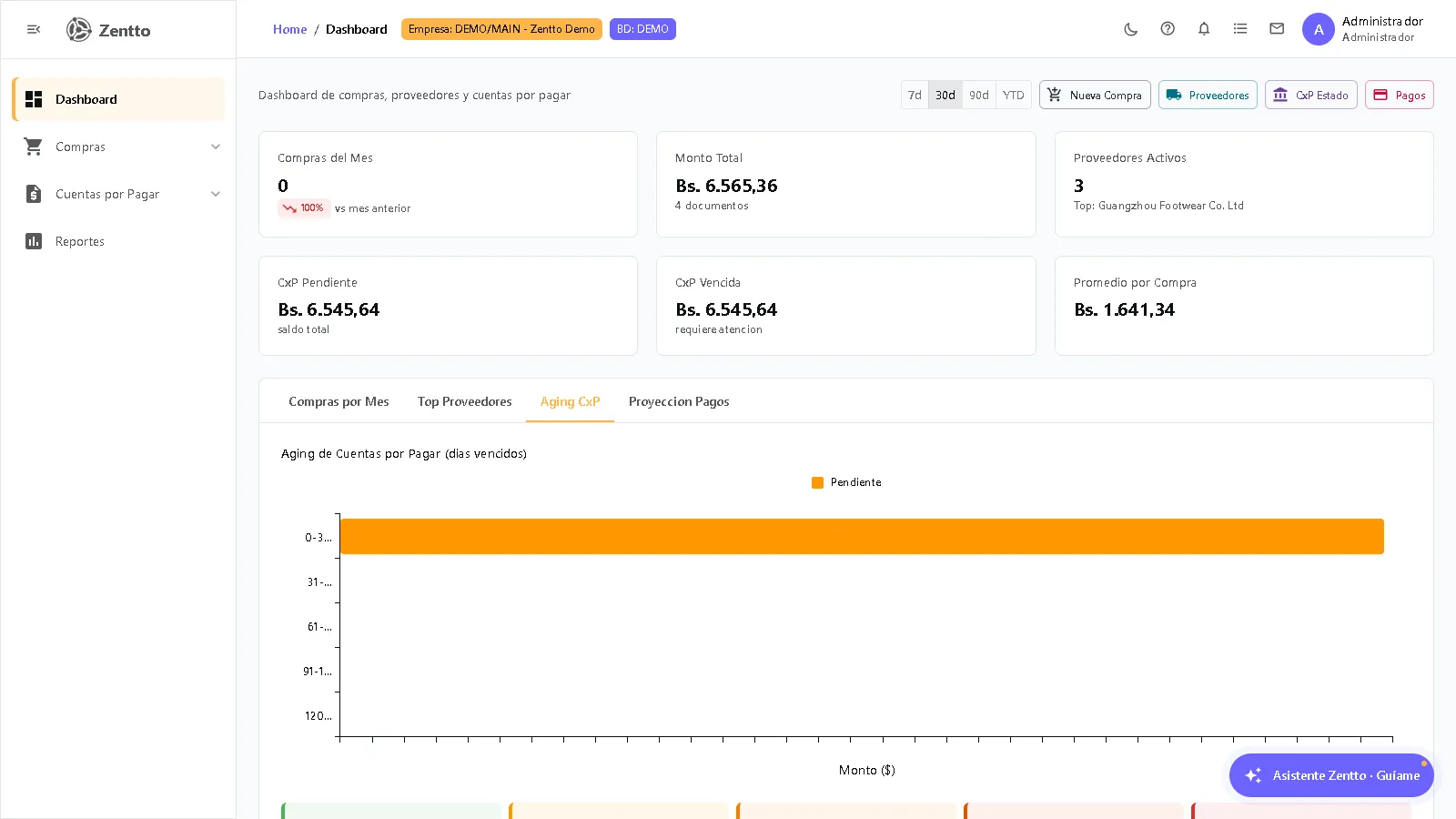Switch to Compras por Mes tab
Viewport: 1456px width, 819px height.
point(339,401)
